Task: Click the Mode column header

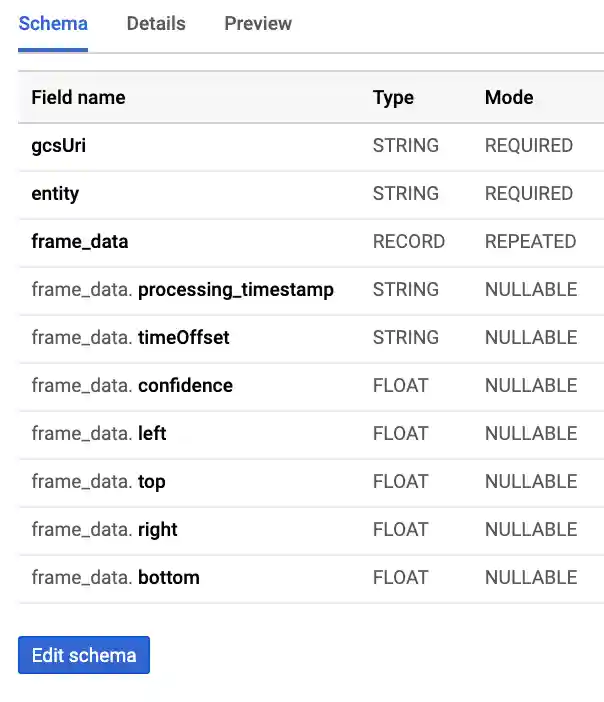Action: coord(509,98)
